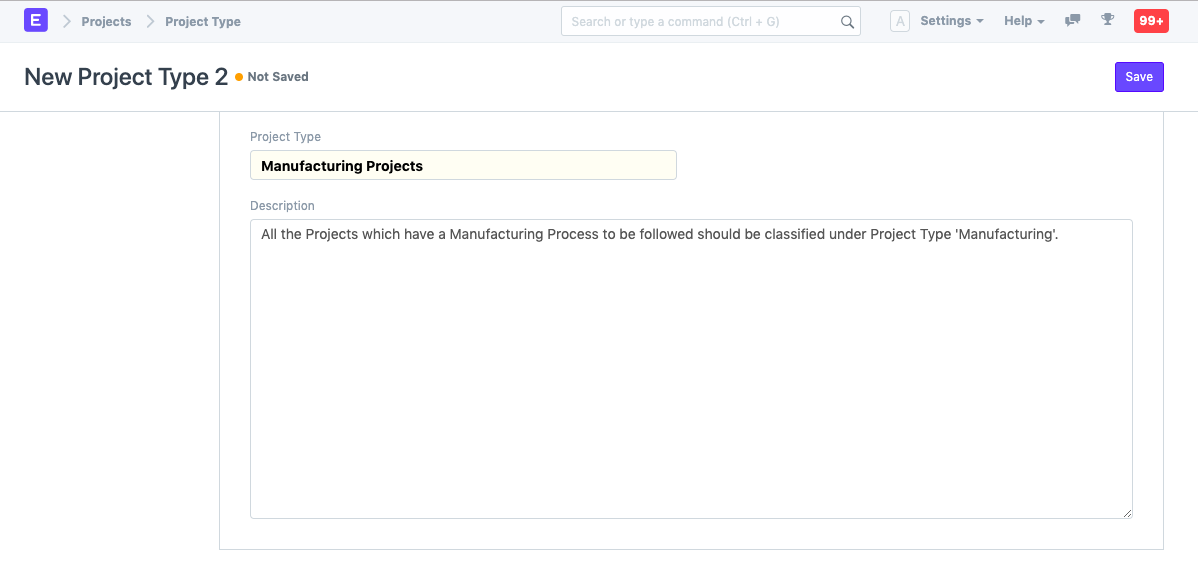Click the chevron before Project Type breadcrumb

[151, 21]
